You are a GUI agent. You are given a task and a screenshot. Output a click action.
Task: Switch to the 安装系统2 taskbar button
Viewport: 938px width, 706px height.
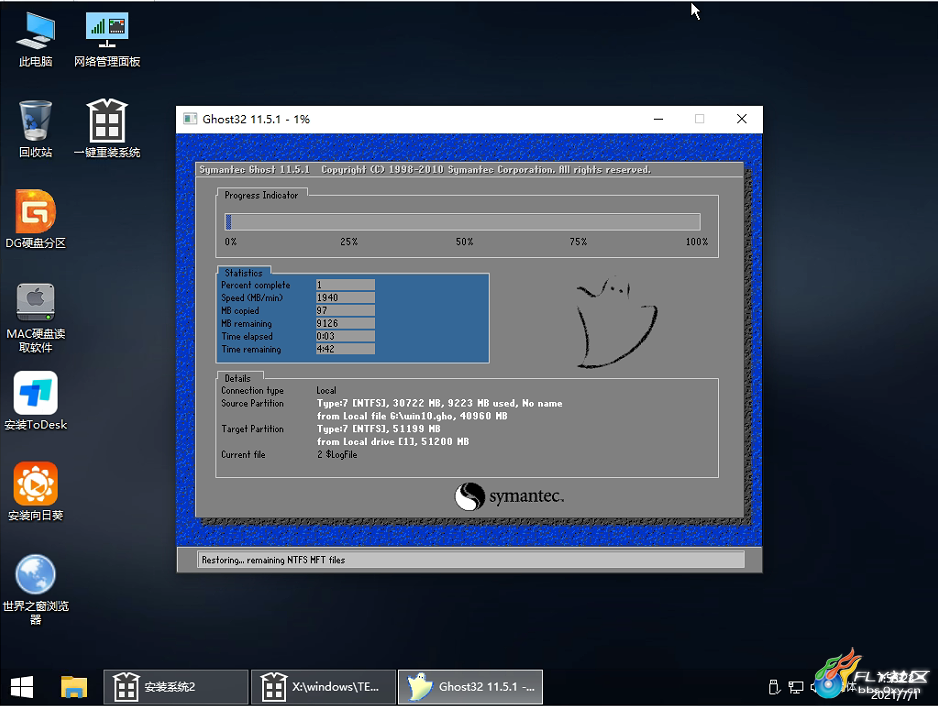pyautogui.click(x=176, y=687)
